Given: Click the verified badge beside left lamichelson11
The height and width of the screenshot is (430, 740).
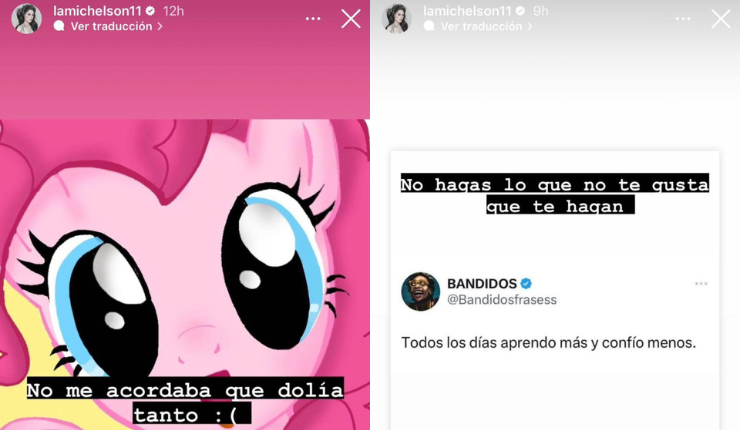Looking at the screenshot, I should click(151, 11).
